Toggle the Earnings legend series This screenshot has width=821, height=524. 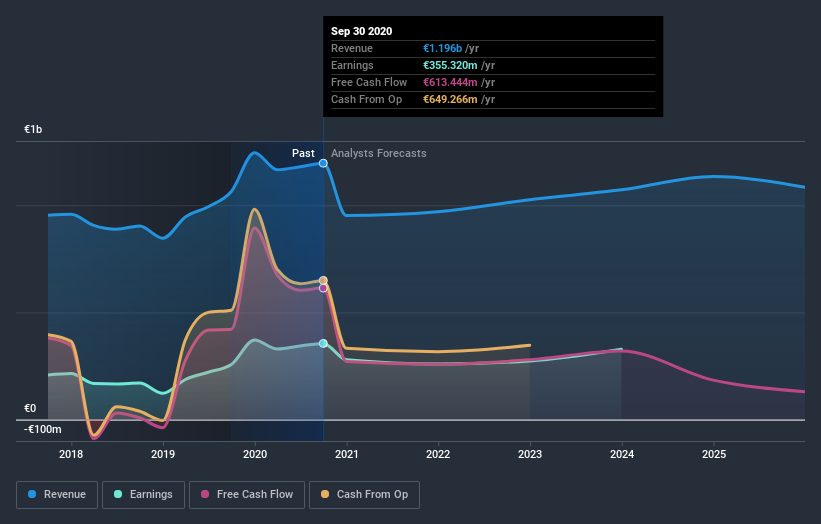click(143, 495)
